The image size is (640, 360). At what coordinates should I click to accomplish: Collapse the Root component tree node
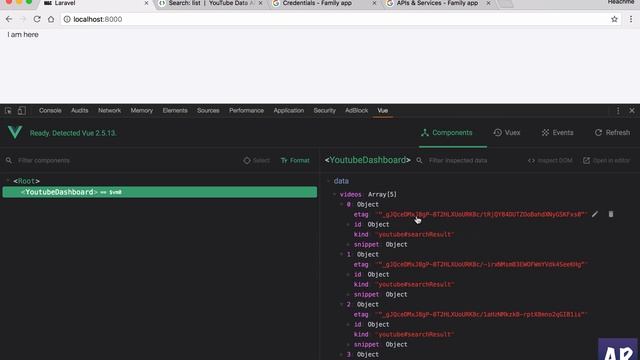click(x=8, y=180)
